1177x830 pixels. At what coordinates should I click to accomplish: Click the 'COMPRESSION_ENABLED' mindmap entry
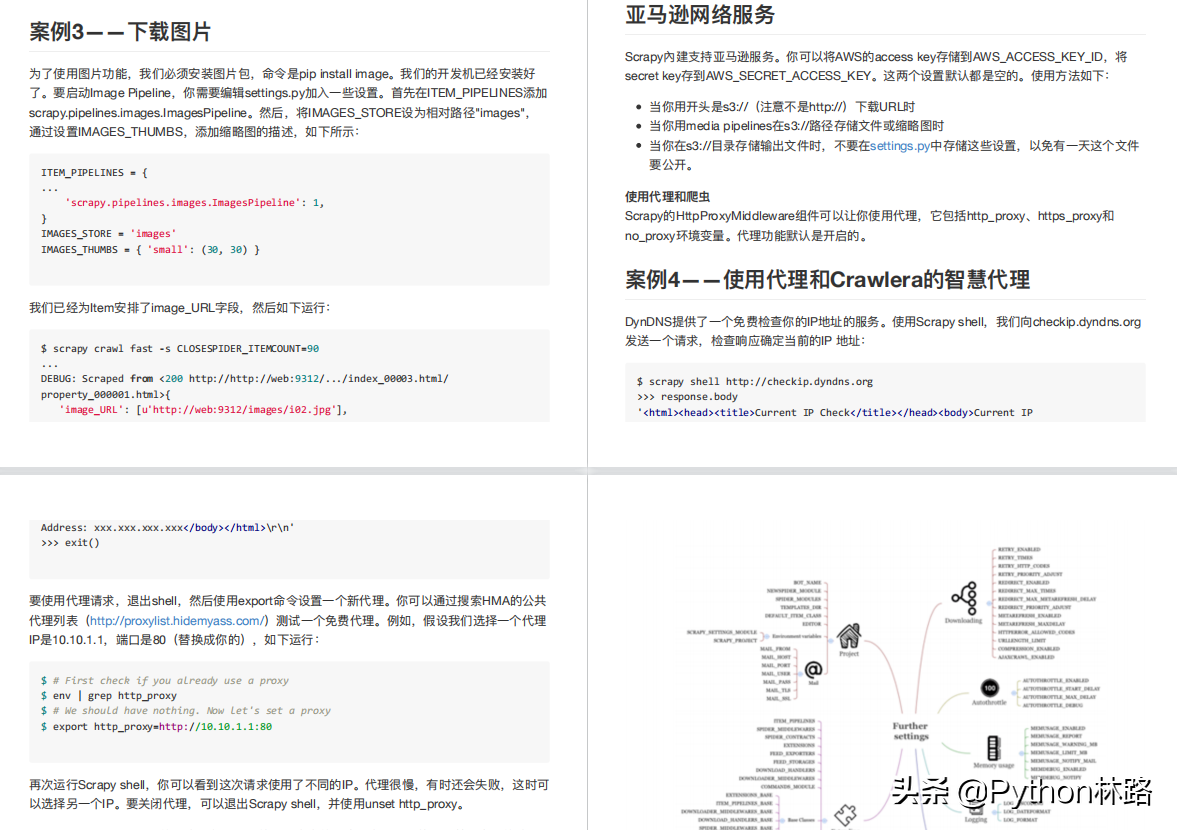tap(1028, 648)
